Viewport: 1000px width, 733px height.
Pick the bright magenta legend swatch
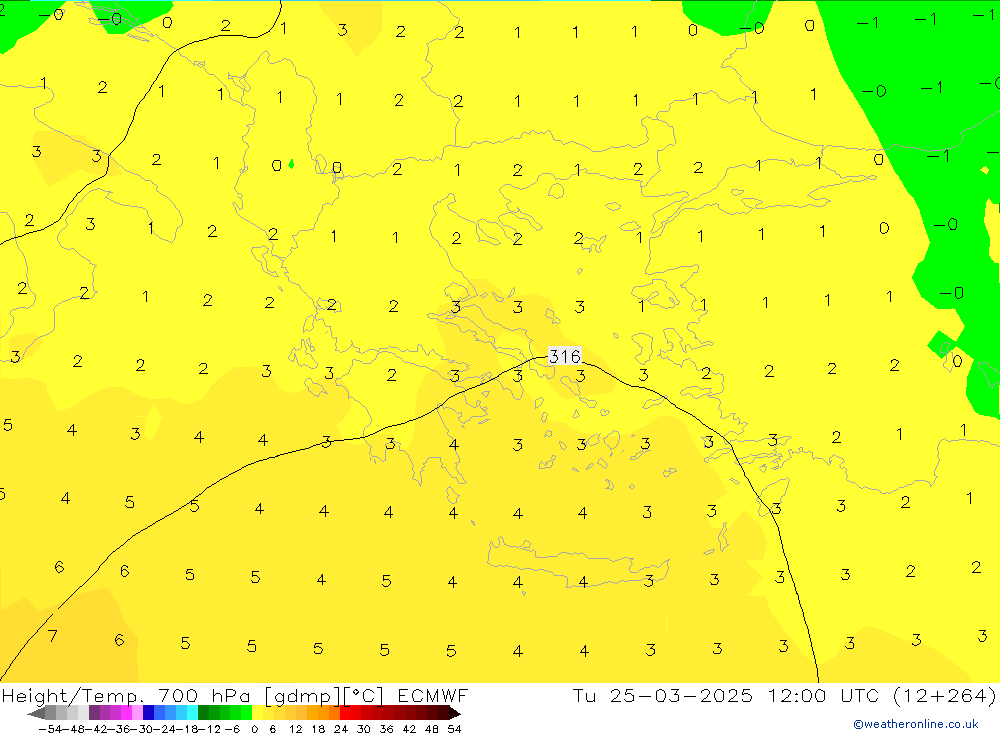126,713
